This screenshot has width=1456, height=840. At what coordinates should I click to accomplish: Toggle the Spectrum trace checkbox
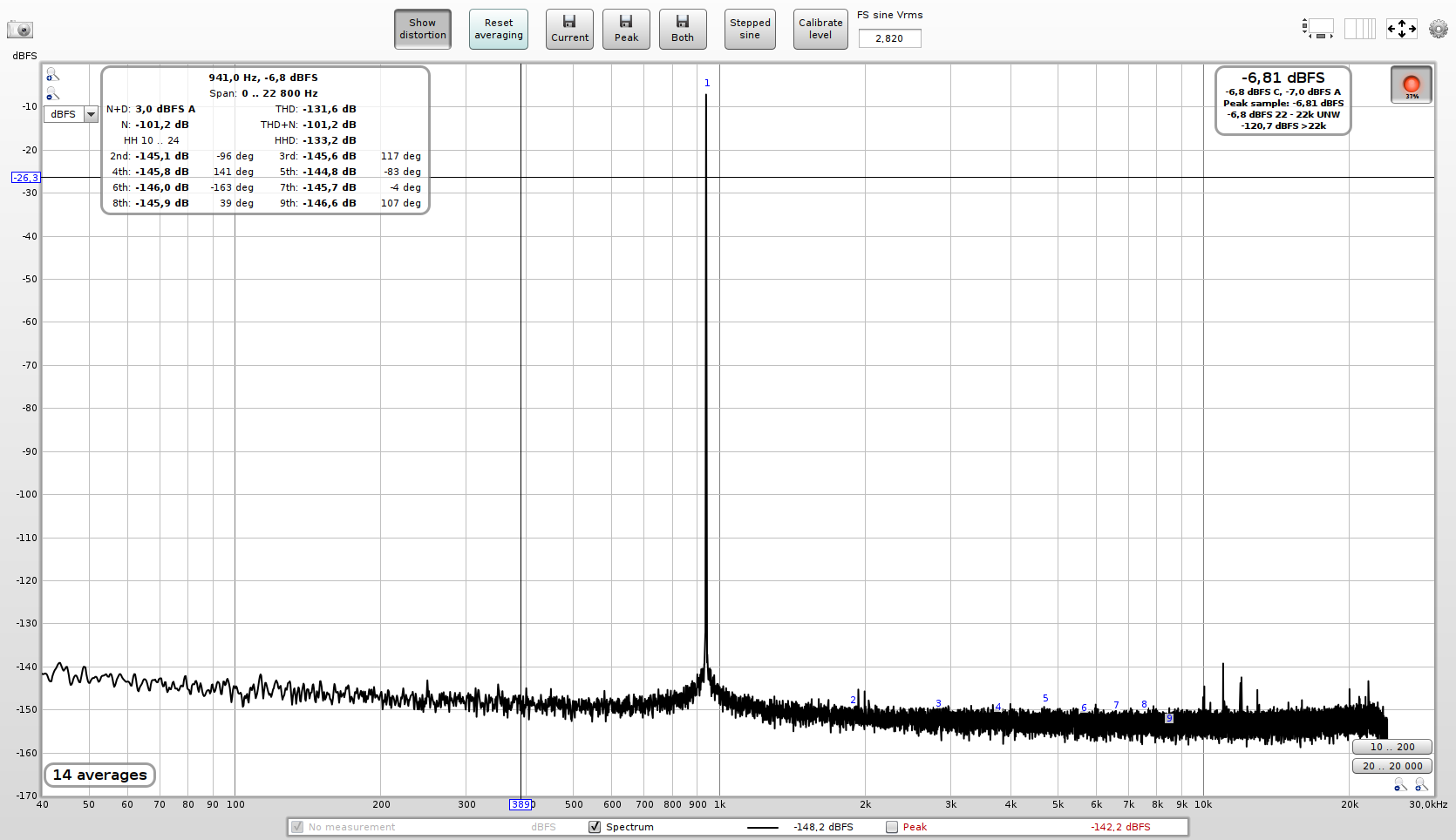[x=595, y=827]
